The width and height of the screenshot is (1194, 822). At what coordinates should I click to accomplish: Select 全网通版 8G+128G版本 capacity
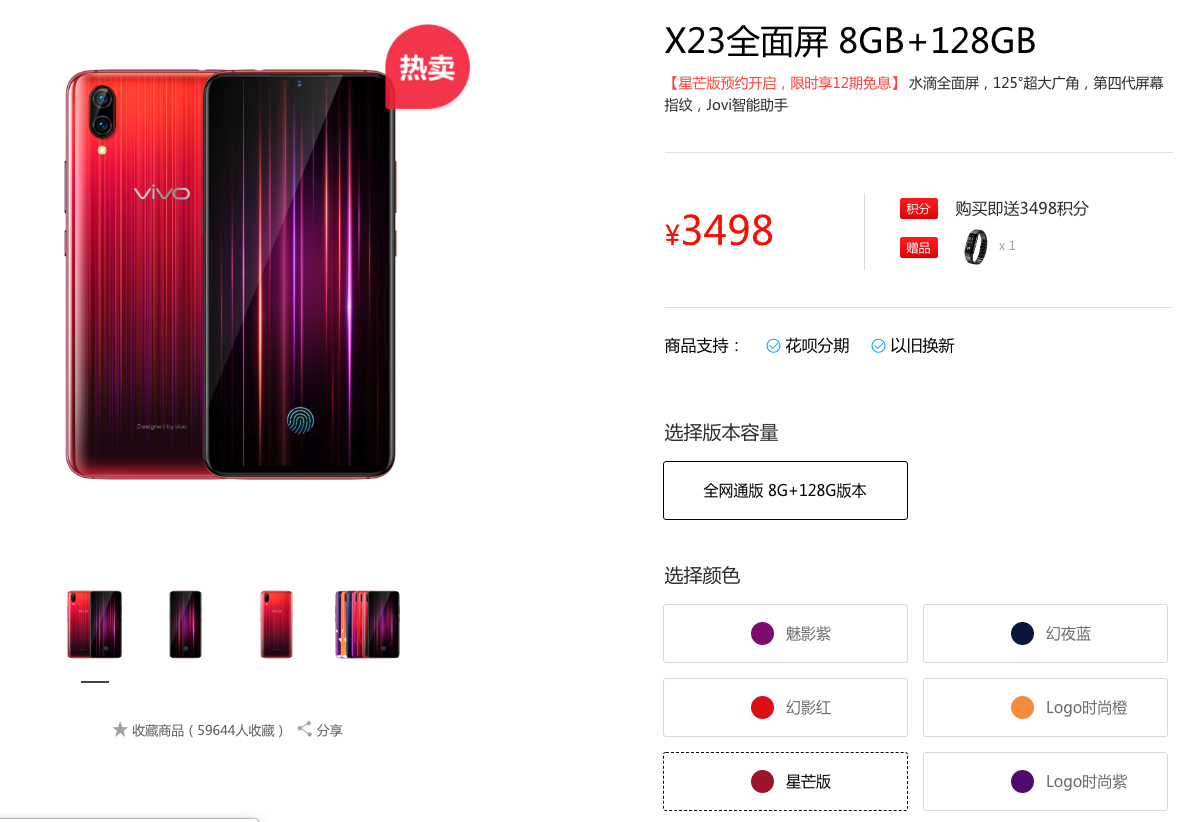[785, 491]
